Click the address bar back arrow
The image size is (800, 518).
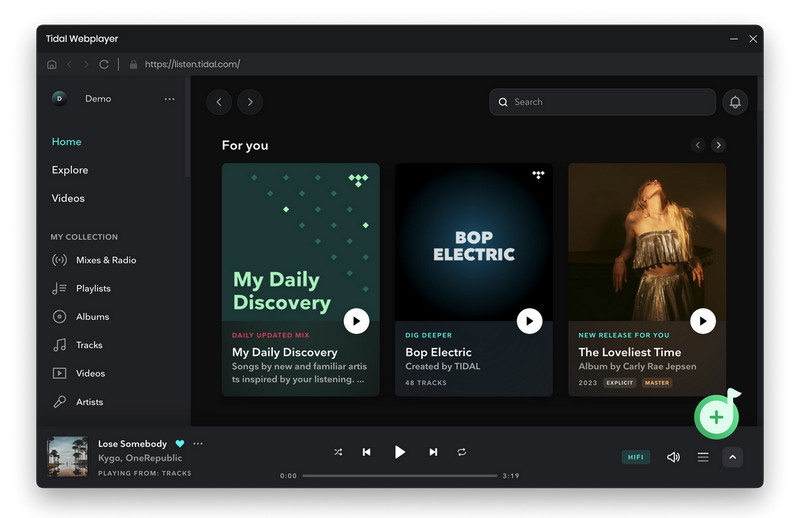[69, 64]
